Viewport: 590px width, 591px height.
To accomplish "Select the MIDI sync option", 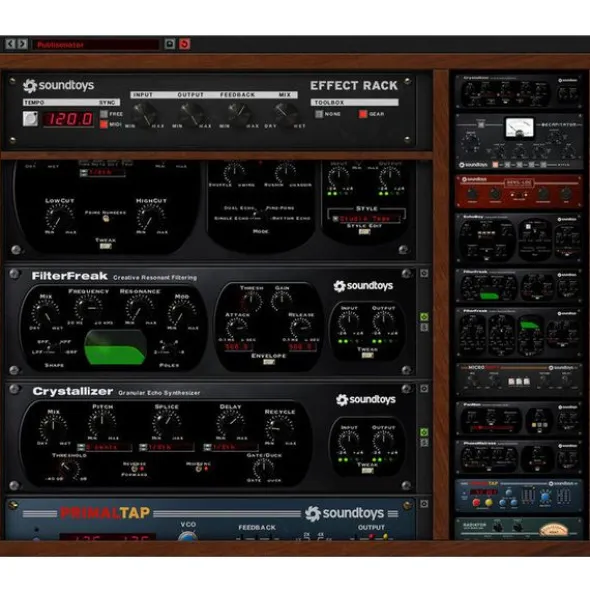I will pos(104,124).
